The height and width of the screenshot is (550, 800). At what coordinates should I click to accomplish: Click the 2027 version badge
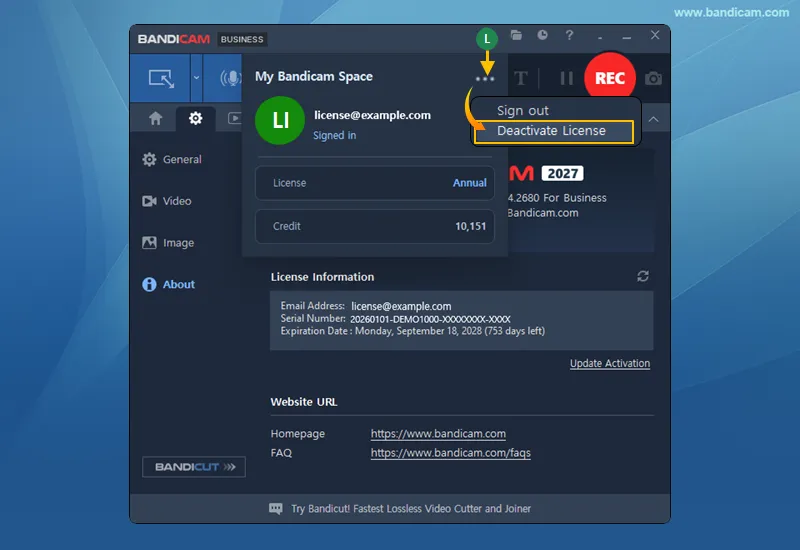pos(562,173)
